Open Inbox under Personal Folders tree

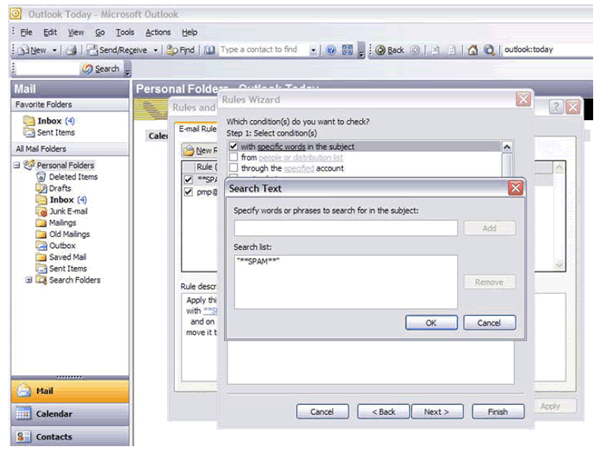point(62,200)
